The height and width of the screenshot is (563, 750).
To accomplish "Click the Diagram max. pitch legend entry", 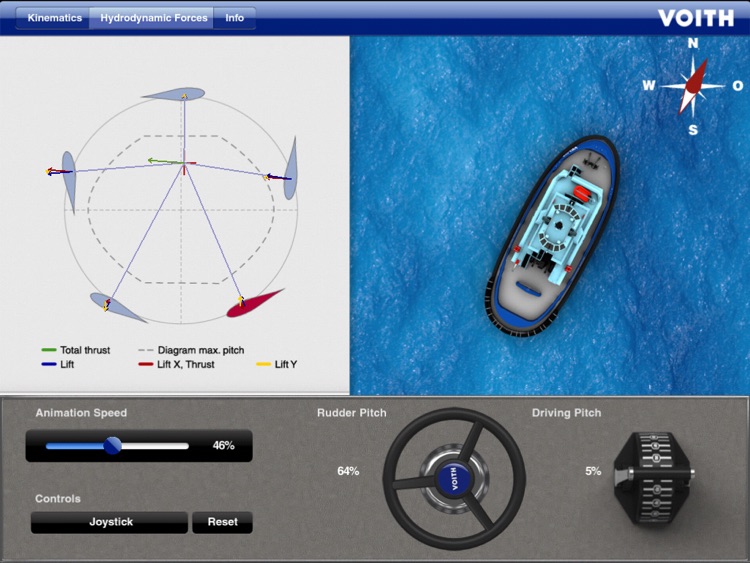I will click(191, 350).
